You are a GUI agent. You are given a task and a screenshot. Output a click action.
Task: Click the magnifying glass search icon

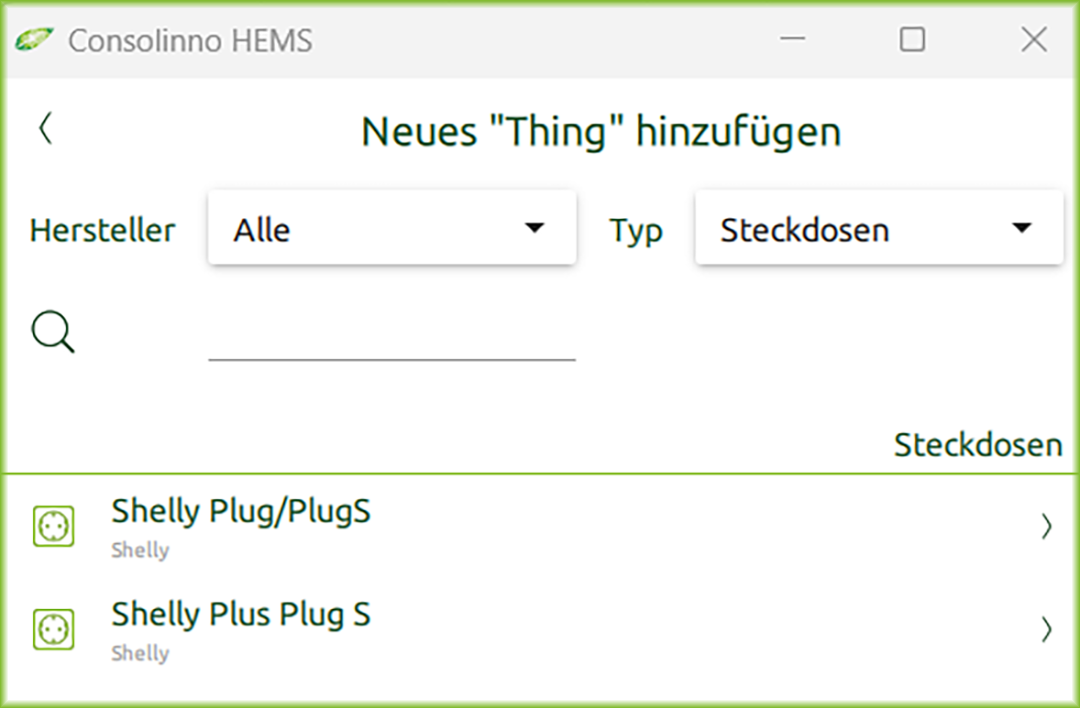click(53, 332)
